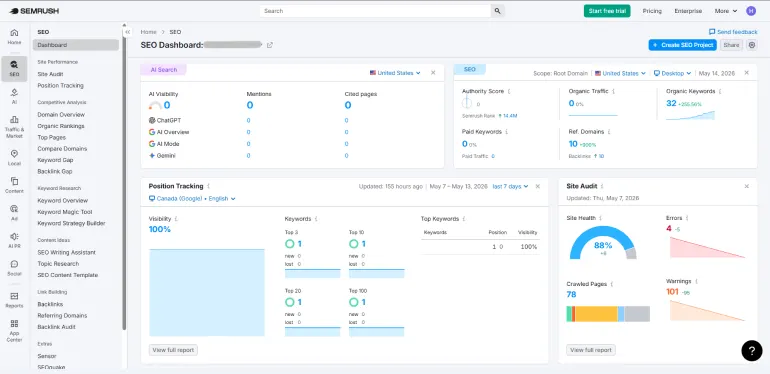Click info icon beside Organic Traffic
The width and height of the screenshot is (770, 374).
614,91
